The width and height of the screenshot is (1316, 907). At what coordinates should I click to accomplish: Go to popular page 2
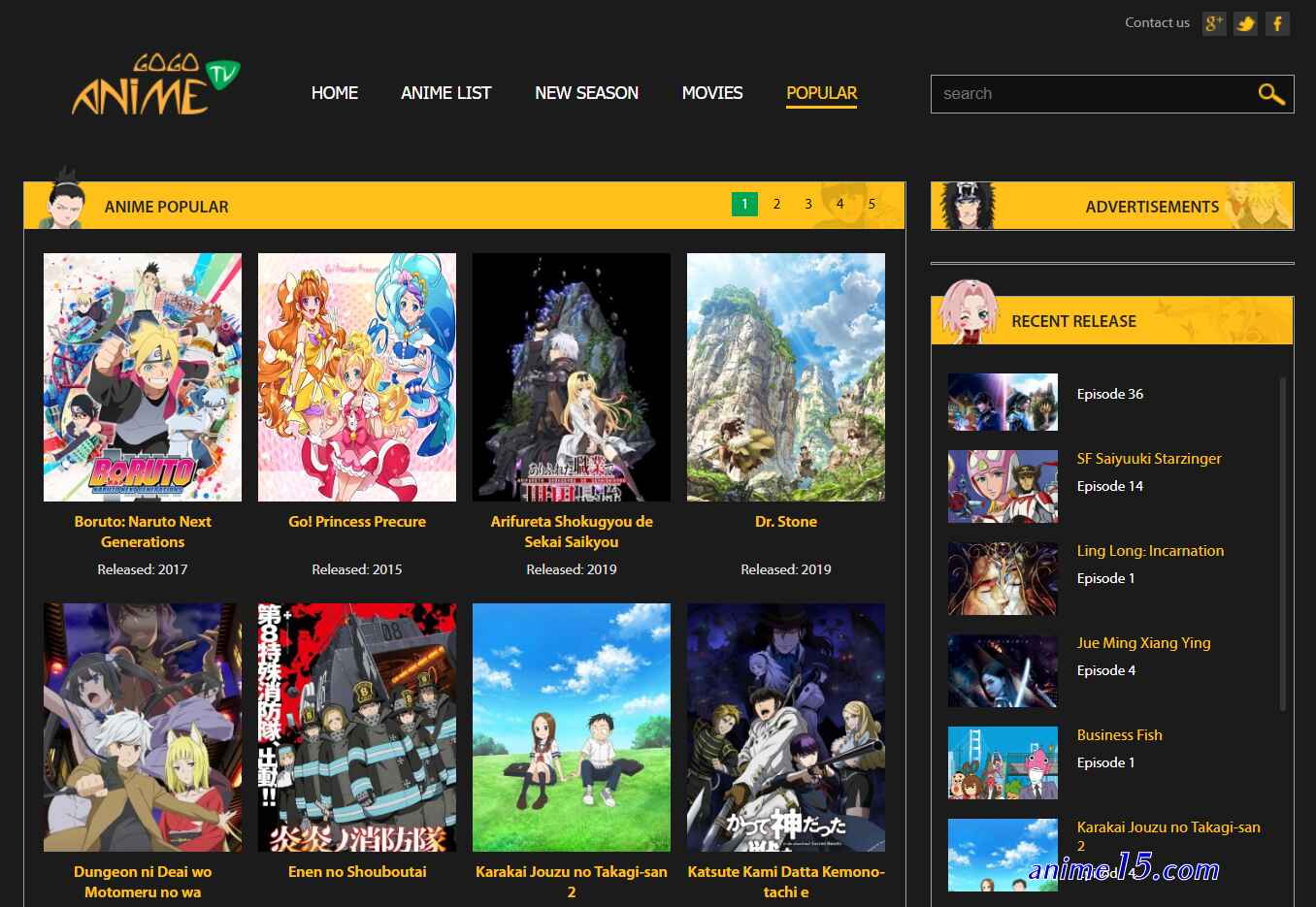tap(776, 204)
